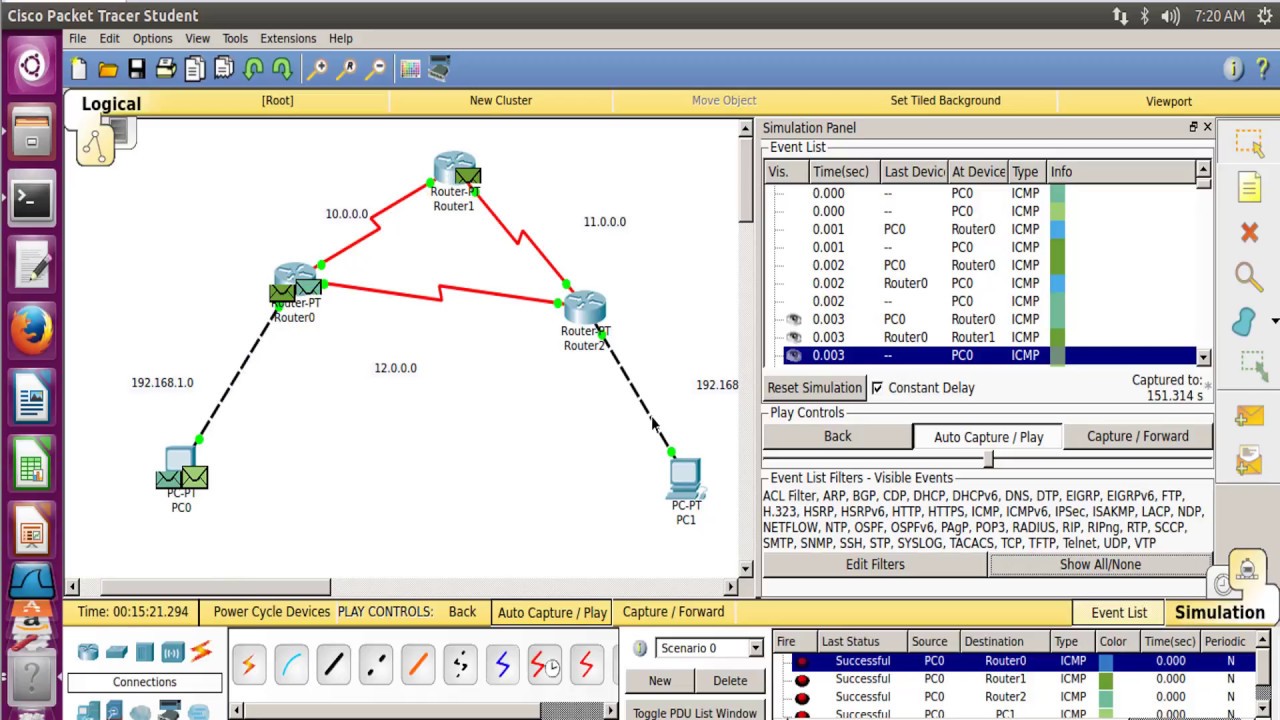Select the Draw Polygon shape tool
Image resolution: width=1280 pixels, height=720 pixels.
pyautogui.click(x=1245, y=321)
